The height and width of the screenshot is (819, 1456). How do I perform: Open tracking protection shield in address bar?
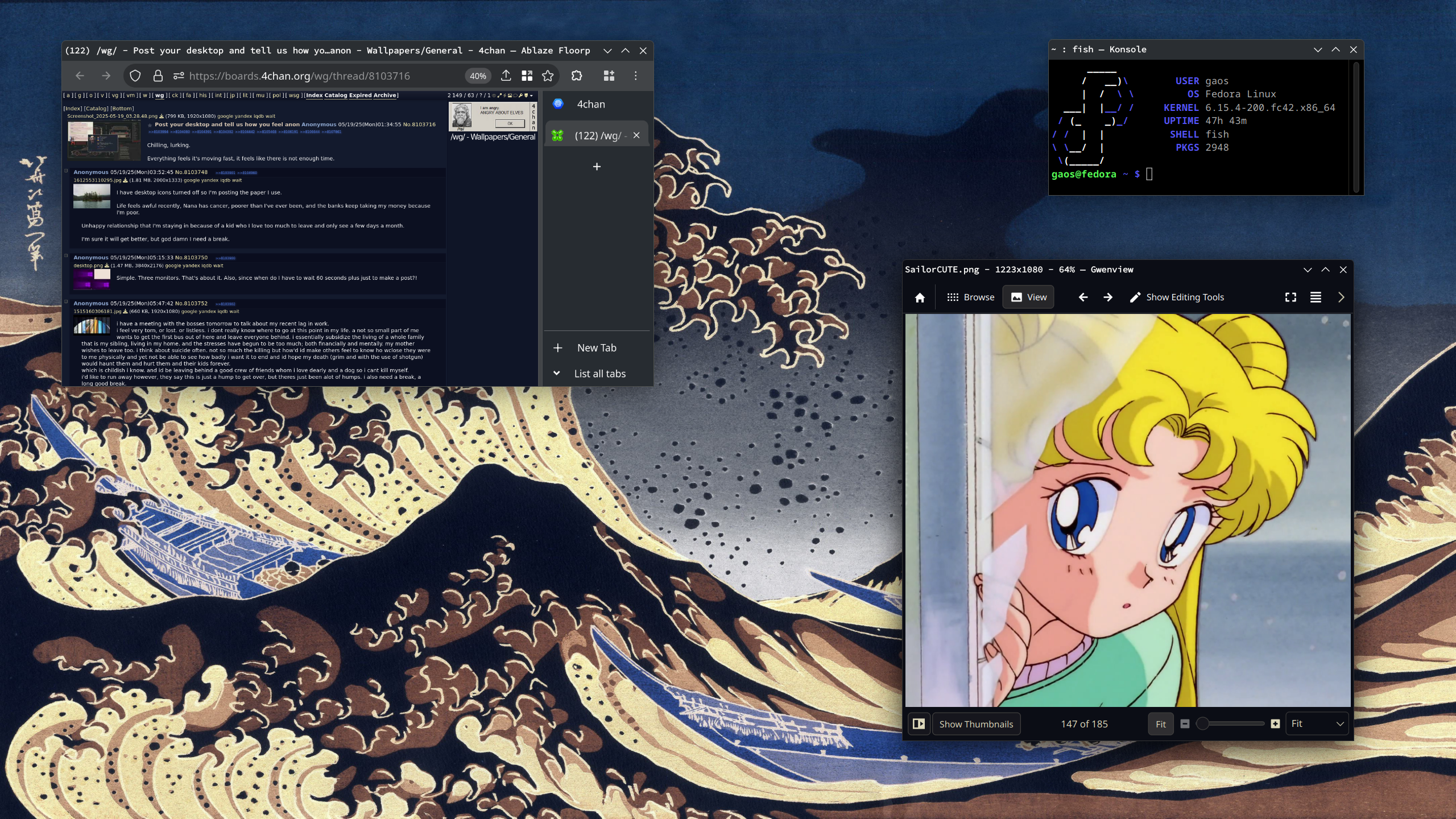(135, 76)
